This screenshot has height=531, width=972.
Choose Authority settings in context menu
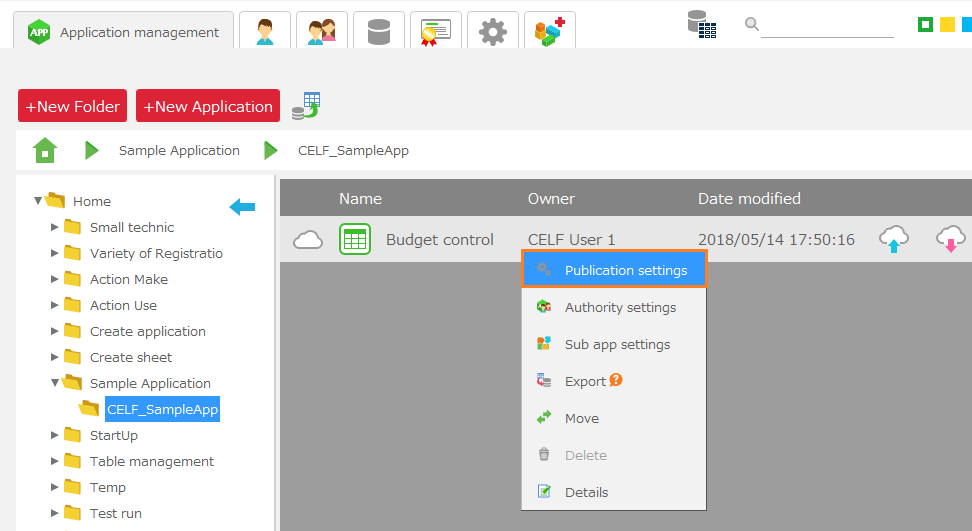point(620,307)
